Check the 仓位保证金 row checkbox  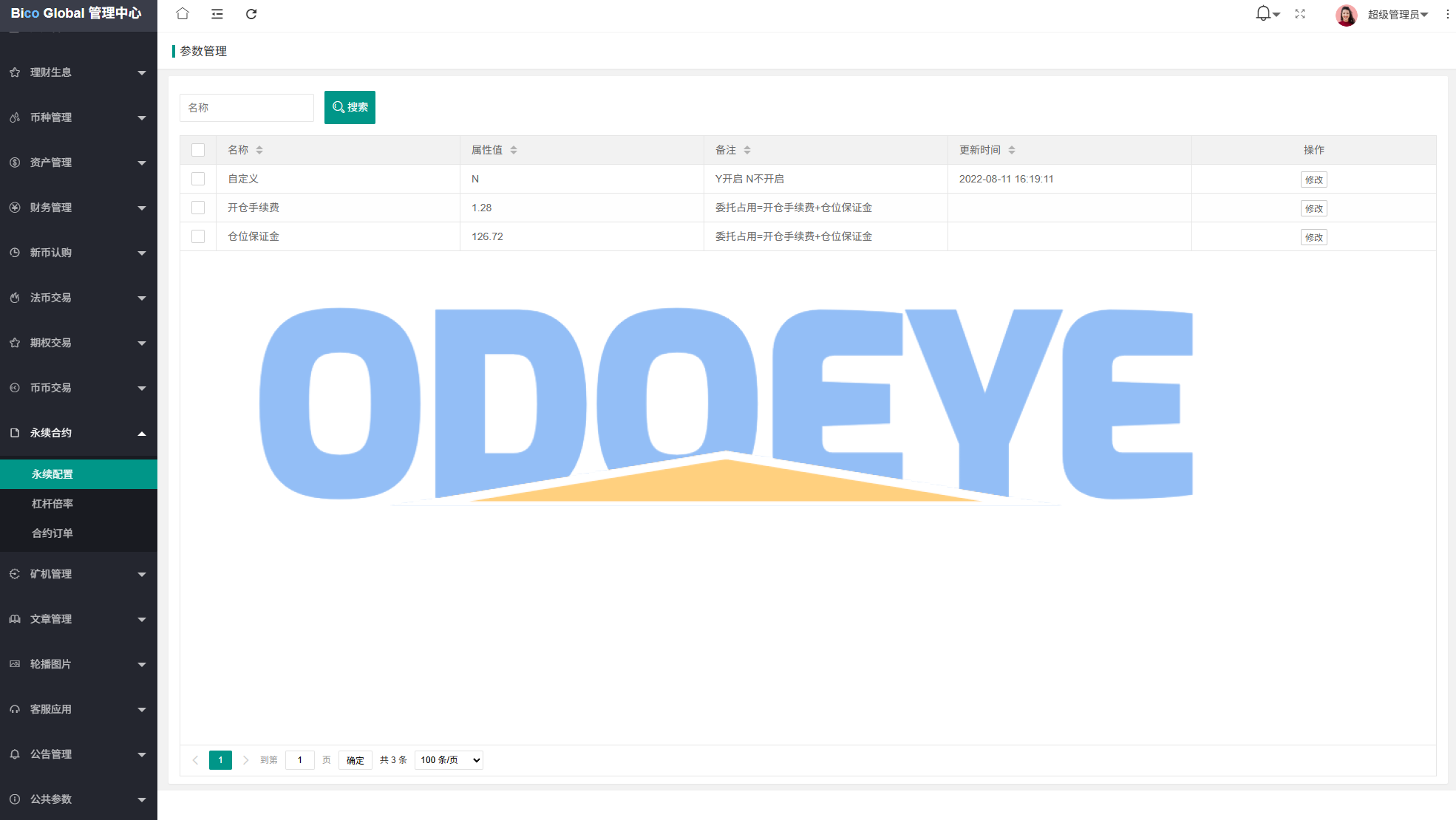pos(198,236)
